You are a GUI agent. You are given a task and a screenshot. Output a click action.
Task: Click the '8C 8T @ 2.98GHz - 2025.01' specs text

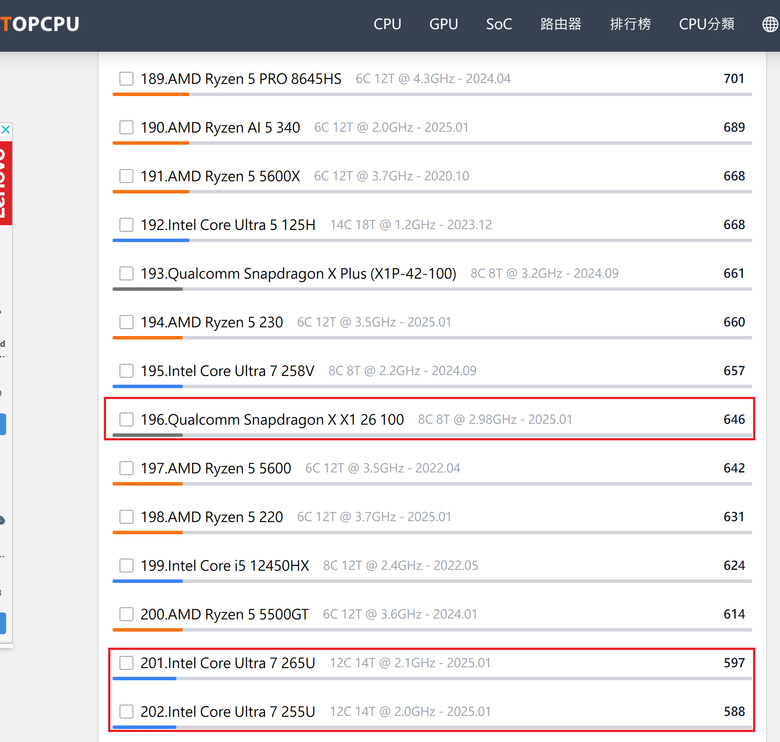click(495, 419)
